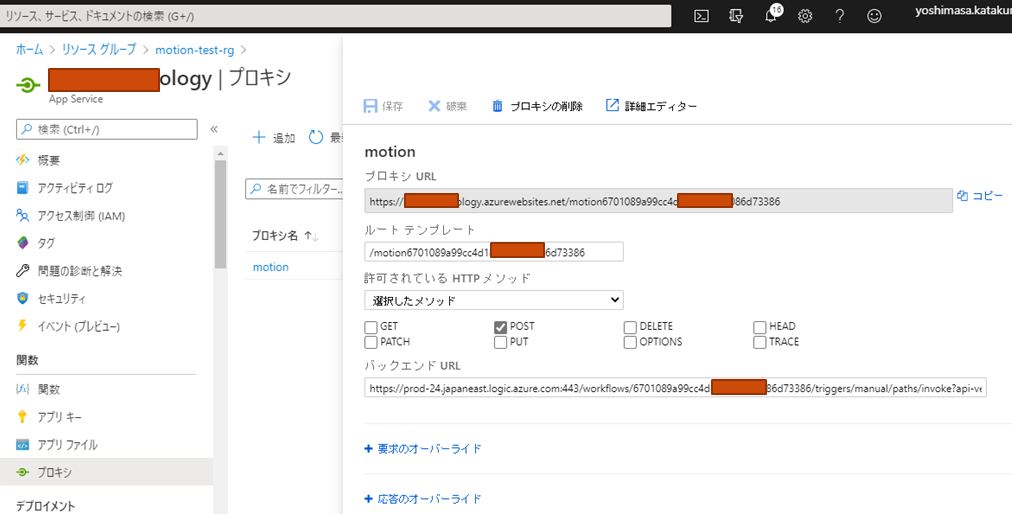Click the sidebar scrollbar thumb
This screenshot has height=514, width=1012.
click(x=220, y=213)
